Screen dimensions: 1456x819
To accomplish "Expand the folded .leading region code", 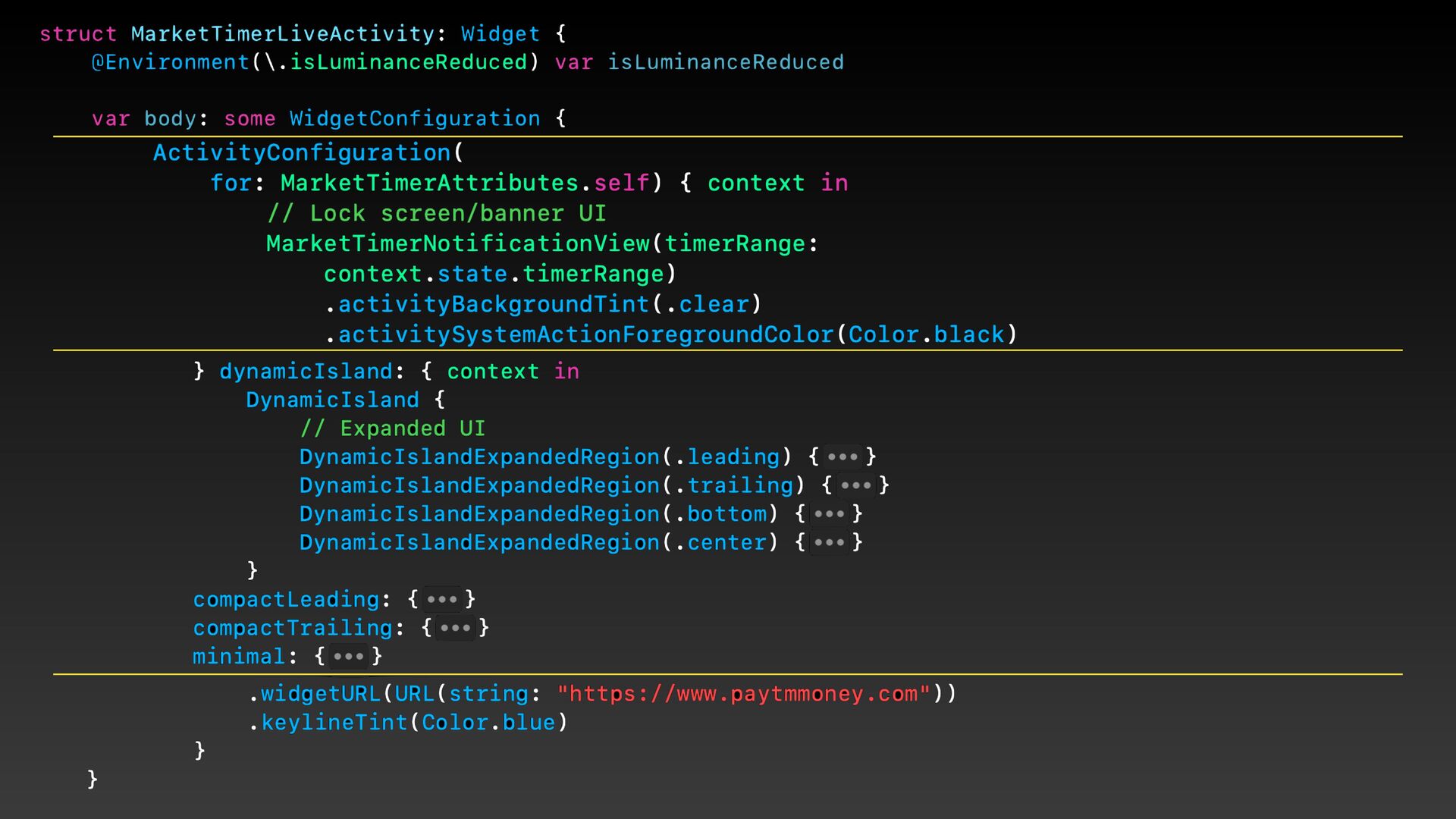I will click(x=842, y=457).
